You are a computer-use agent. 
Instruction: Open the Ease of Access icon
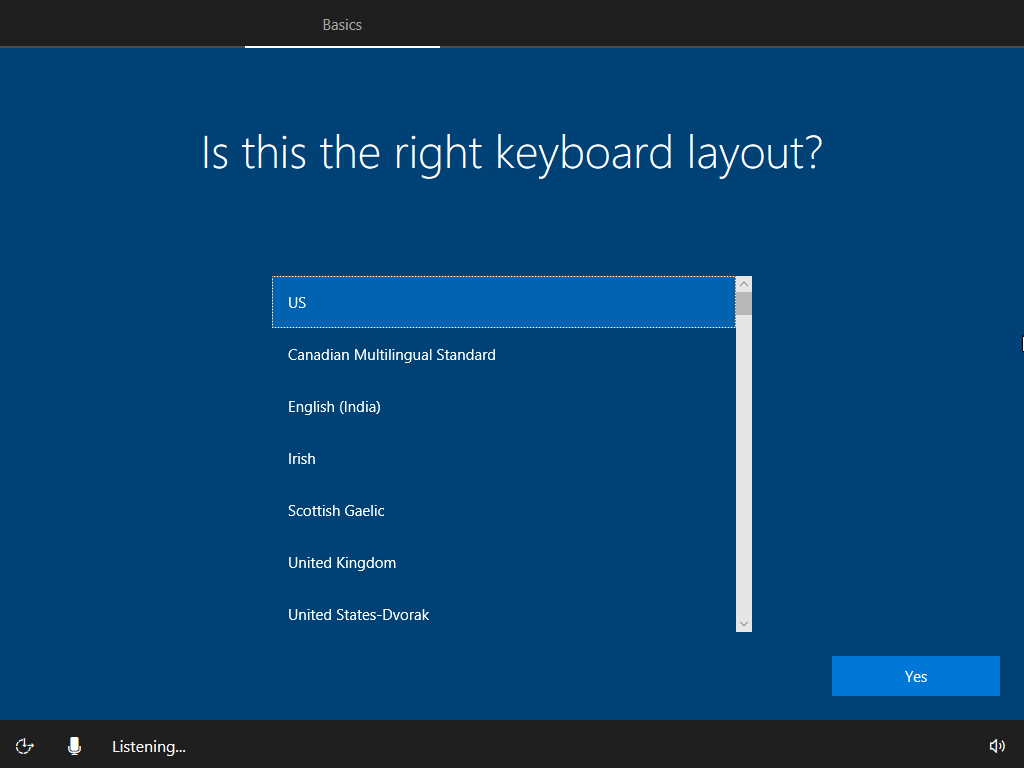25,746
